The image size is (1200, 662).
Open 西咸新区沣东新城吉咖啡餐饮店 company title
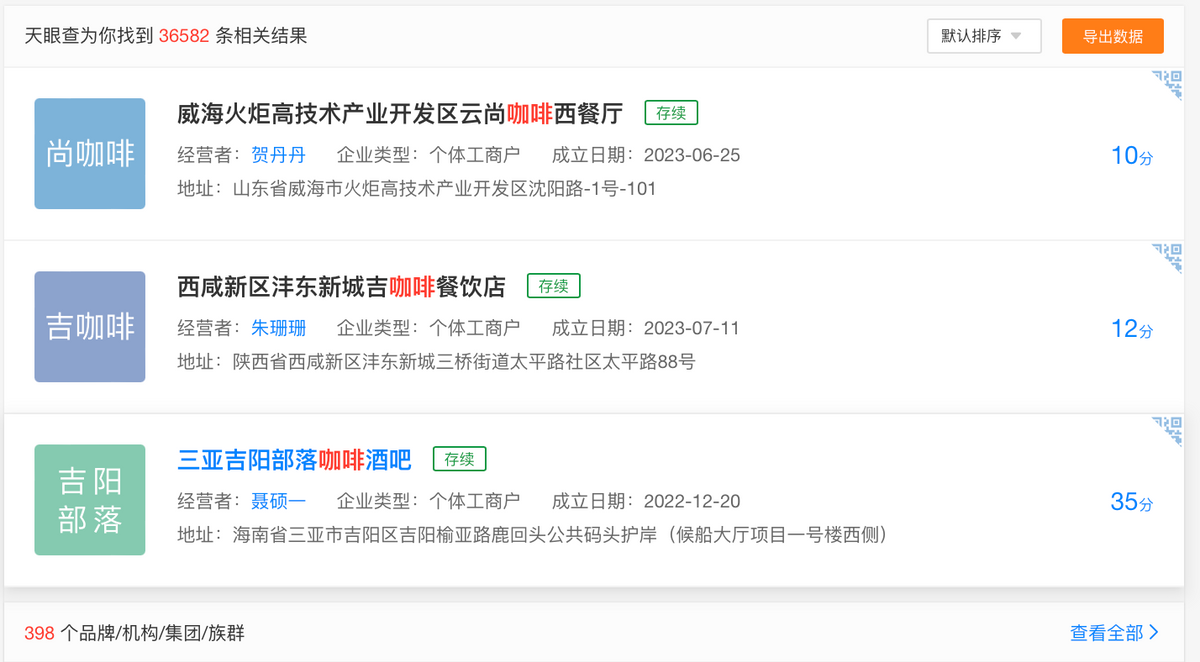(341, 287)
